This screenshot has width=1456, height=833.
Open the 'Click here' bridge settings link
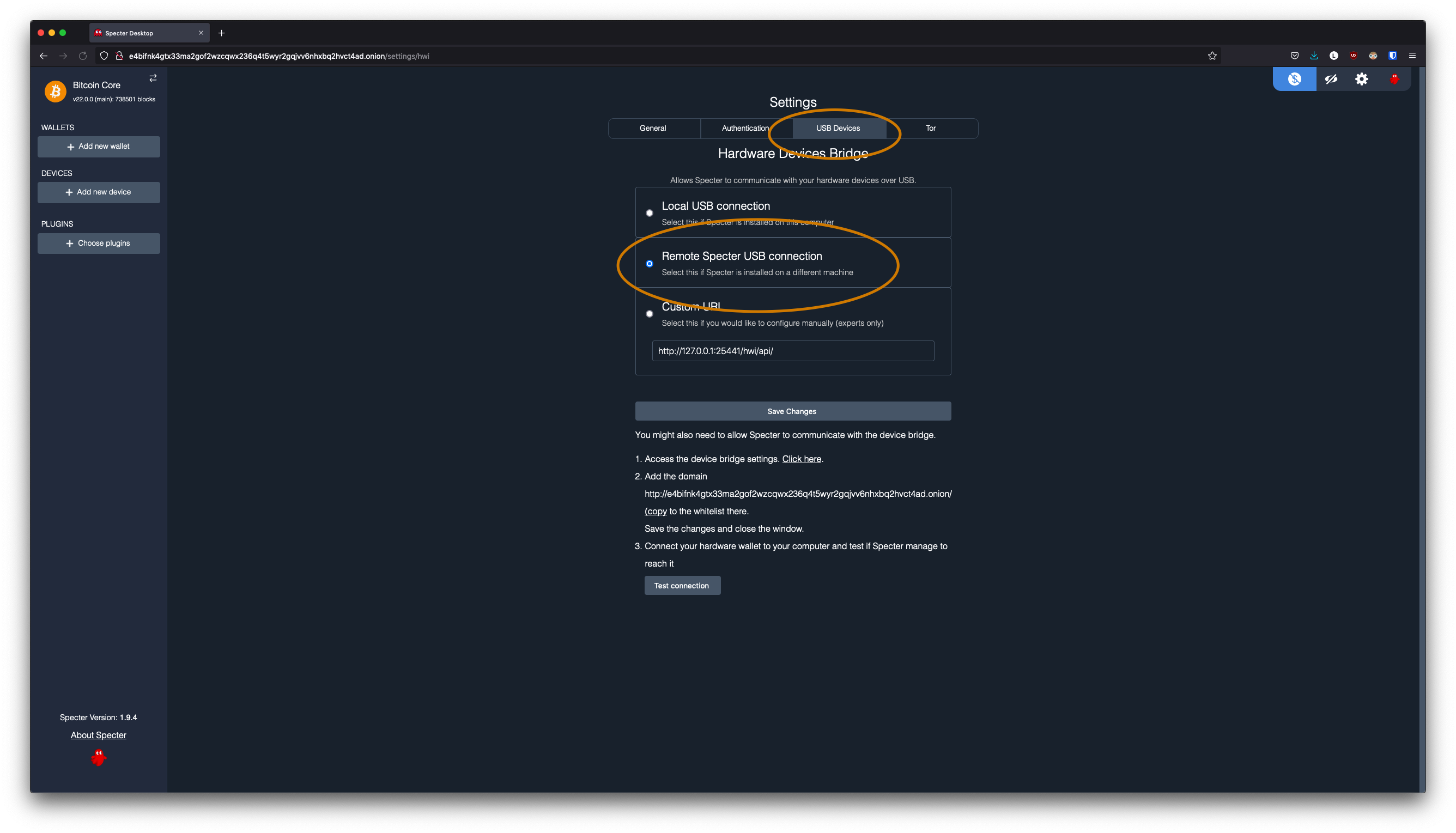point(802,459)
